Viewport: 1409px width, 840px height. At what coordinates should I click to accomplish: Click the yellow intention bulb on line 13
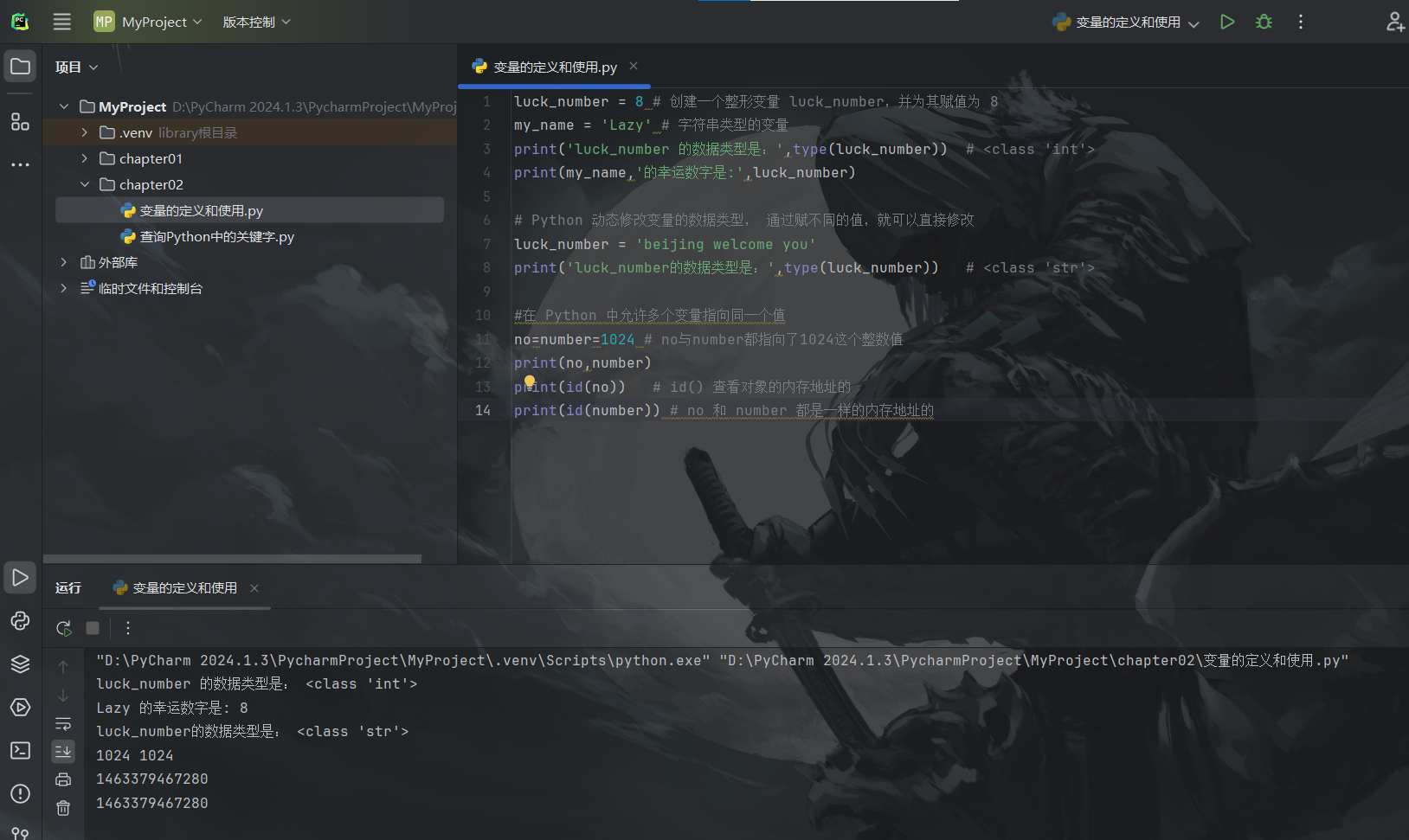[530, 382]
